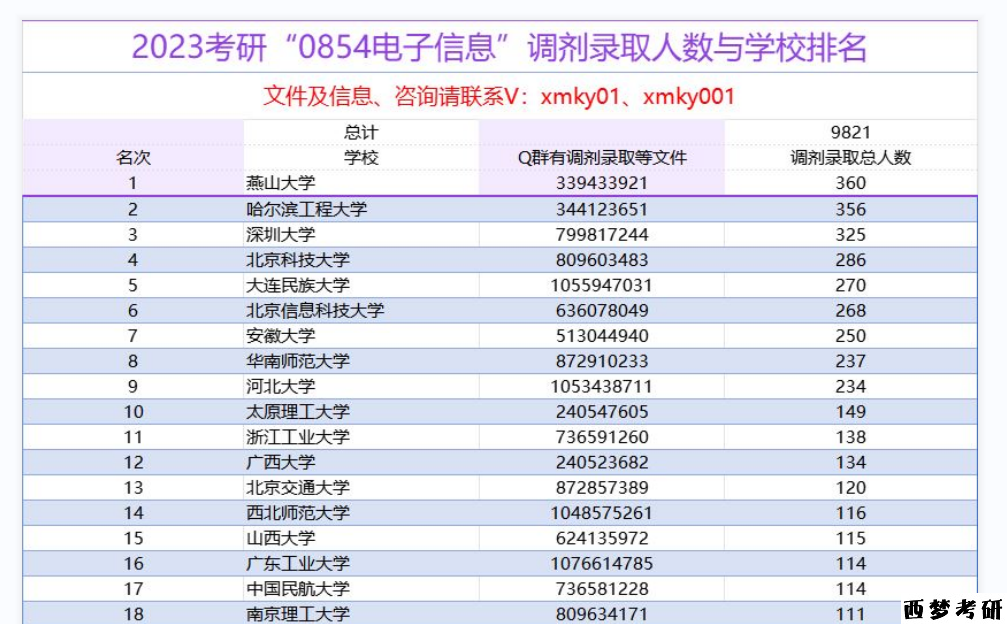Click the count "114" in 广东工业大学's row
This screenshot has width=1007, height=624.
click(850, 564)
